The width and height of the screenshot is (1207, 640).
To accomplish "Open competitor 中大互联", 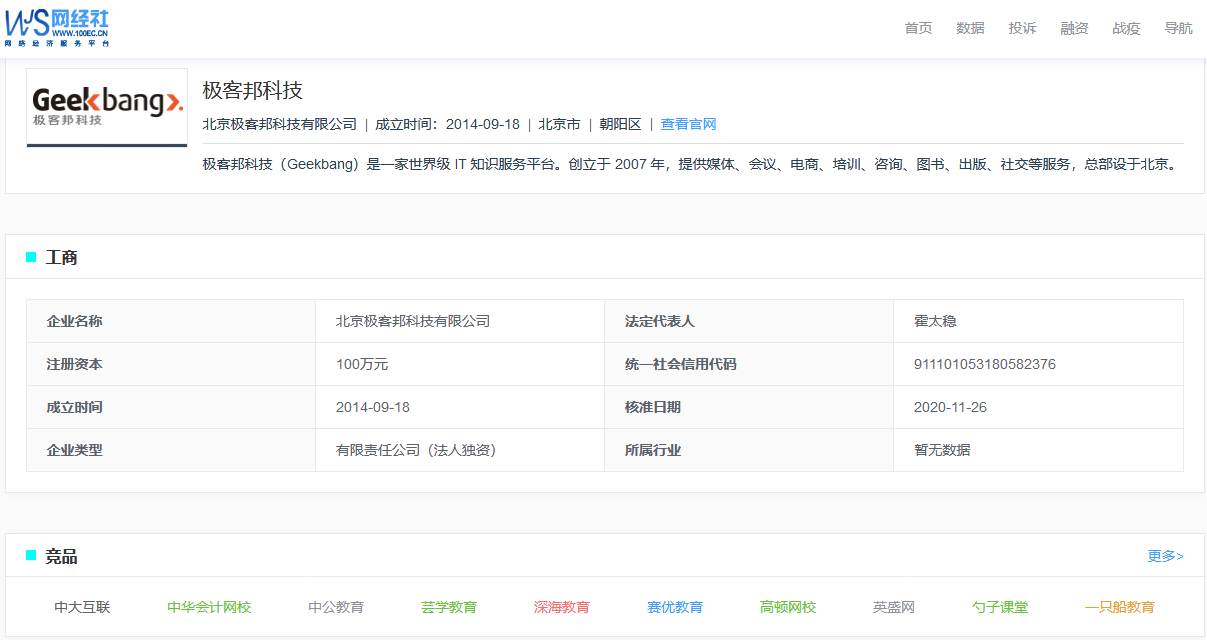I will click(82, 607).
